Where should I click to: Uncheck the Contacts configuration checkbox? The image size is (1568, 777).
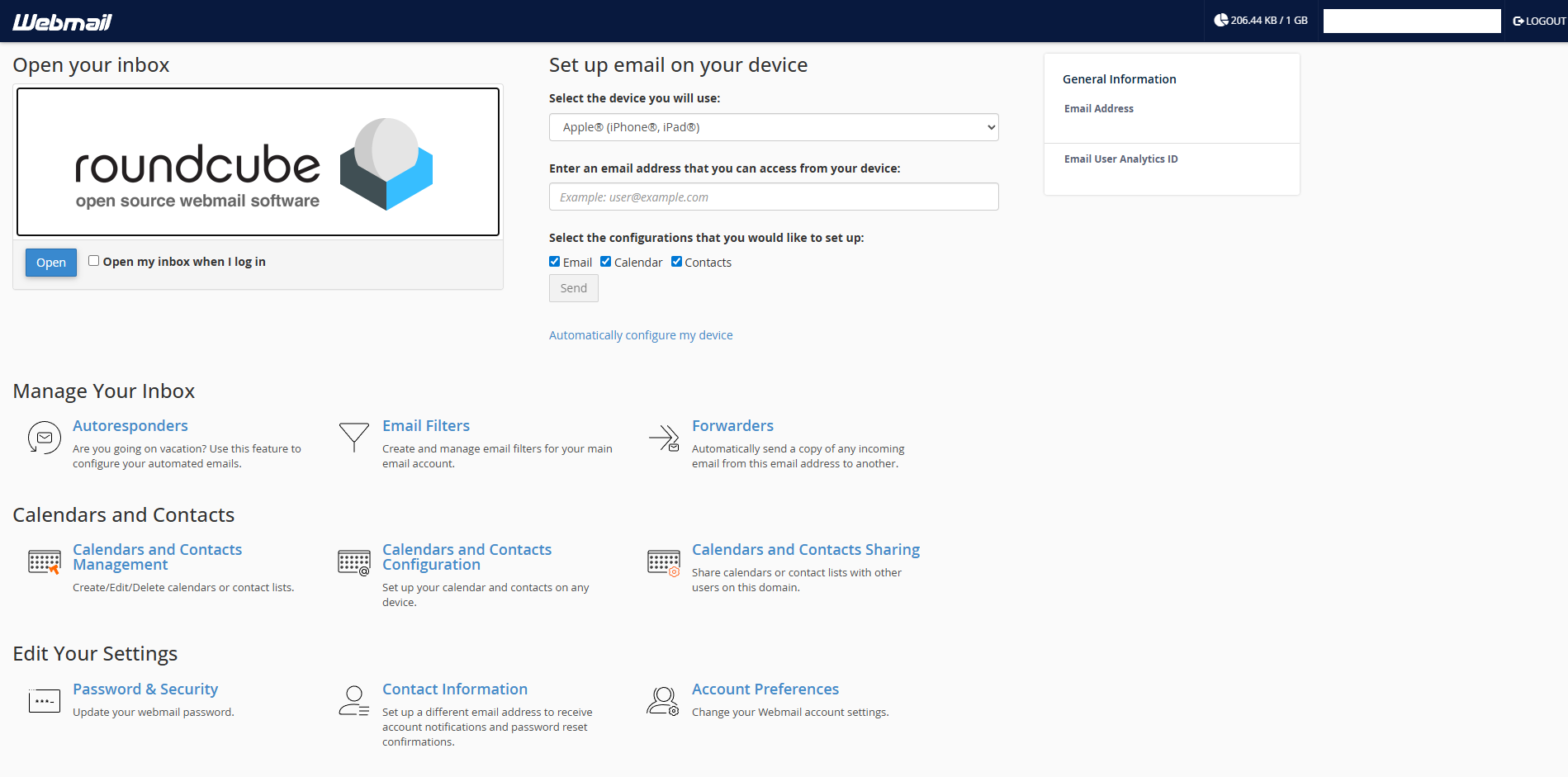pos(677,262)
